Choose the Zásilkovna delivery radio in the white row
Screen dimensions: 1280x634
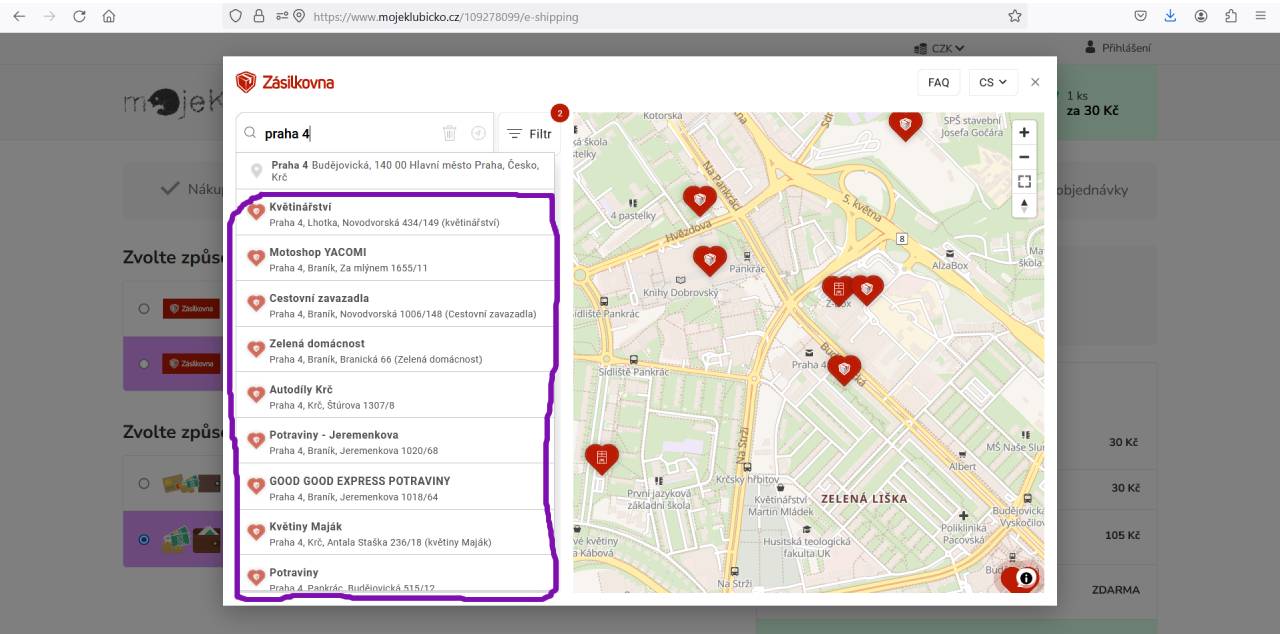pyautogui.click(x=144, y=308)
